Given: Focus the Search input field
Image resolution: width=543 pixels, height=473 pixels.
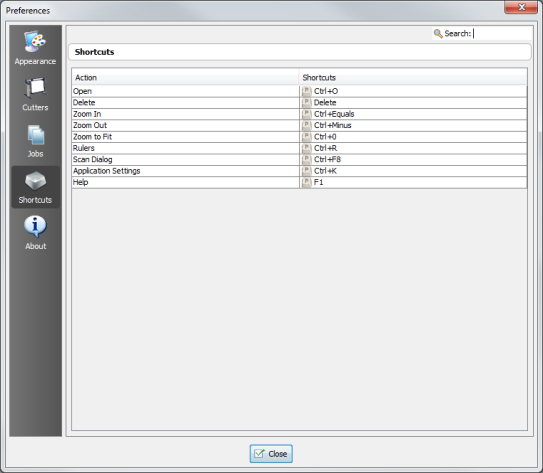Looking at the screenshot, I should 502,34.
